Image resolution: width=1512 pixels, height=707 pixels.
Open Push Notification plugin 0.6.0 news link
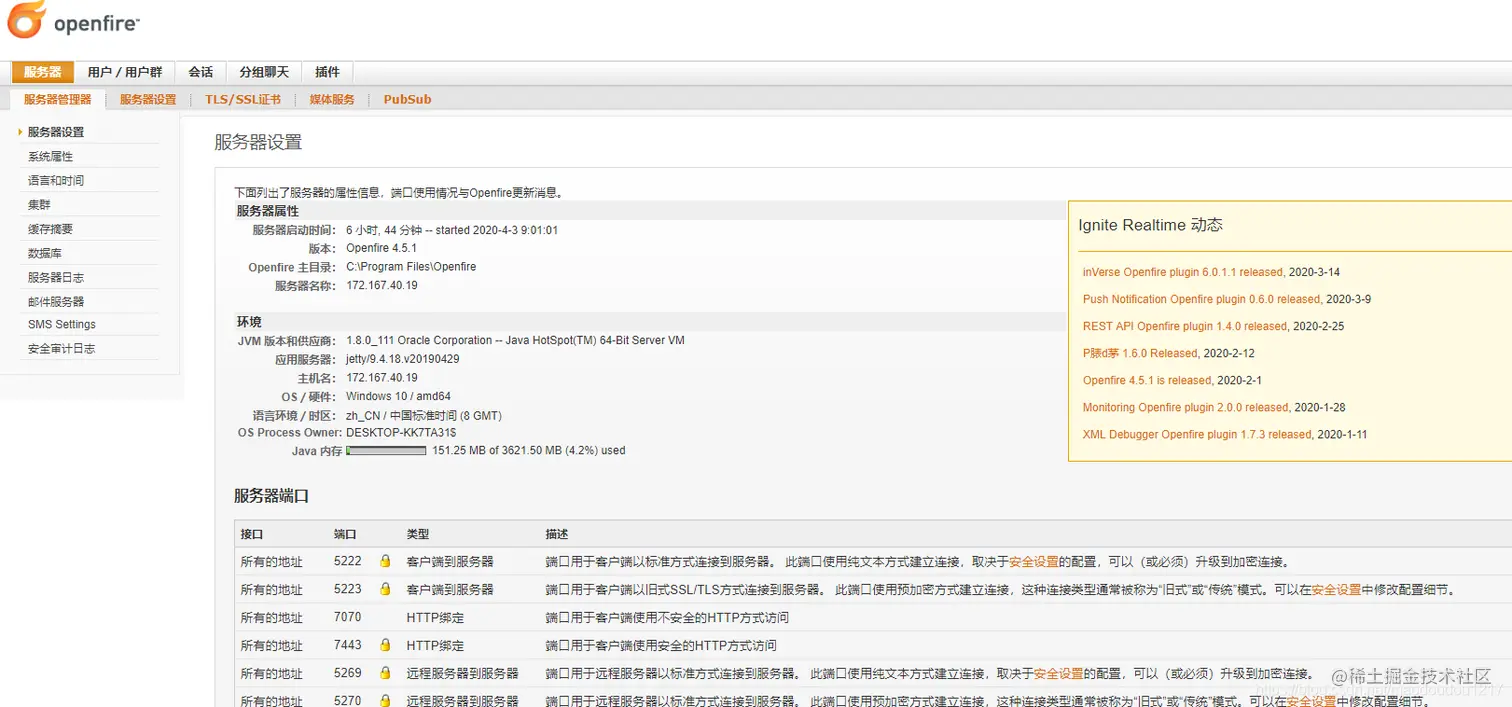[x=1201, y=299]
